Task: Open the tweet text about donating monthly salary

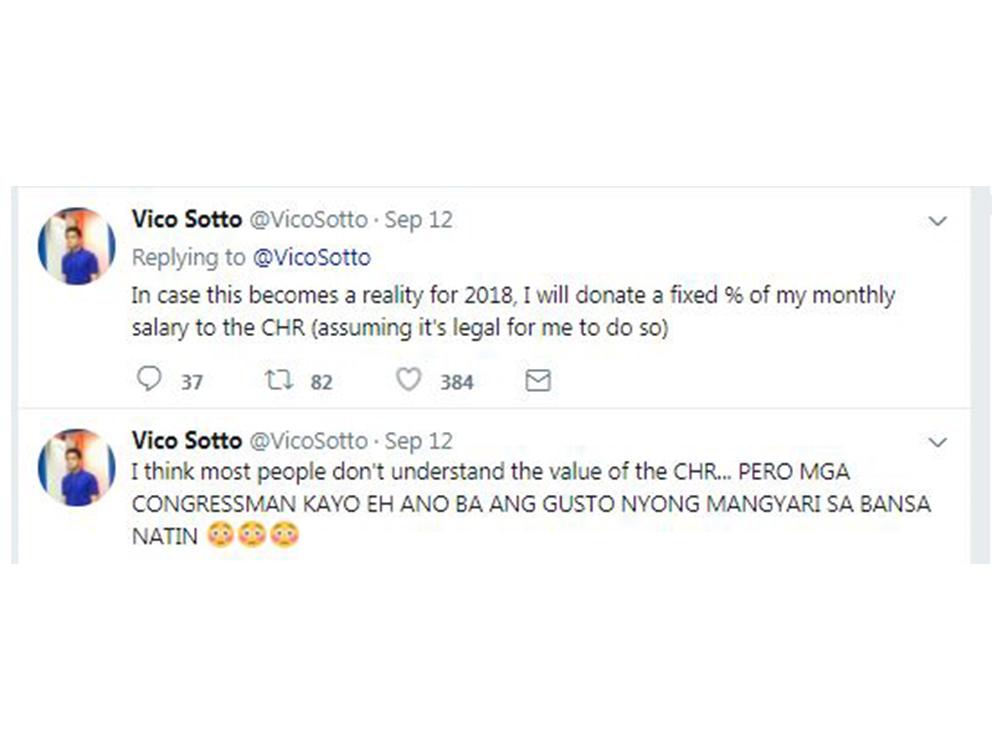Action: [x=512, y=311]
